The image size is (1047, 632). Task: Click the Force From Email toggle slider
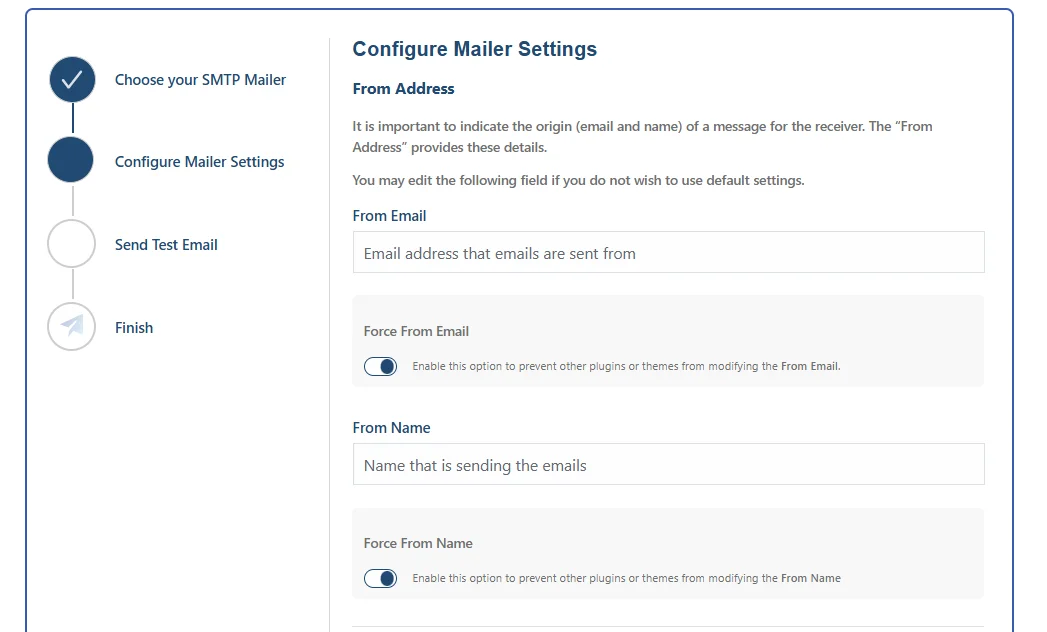pos(380,366)
